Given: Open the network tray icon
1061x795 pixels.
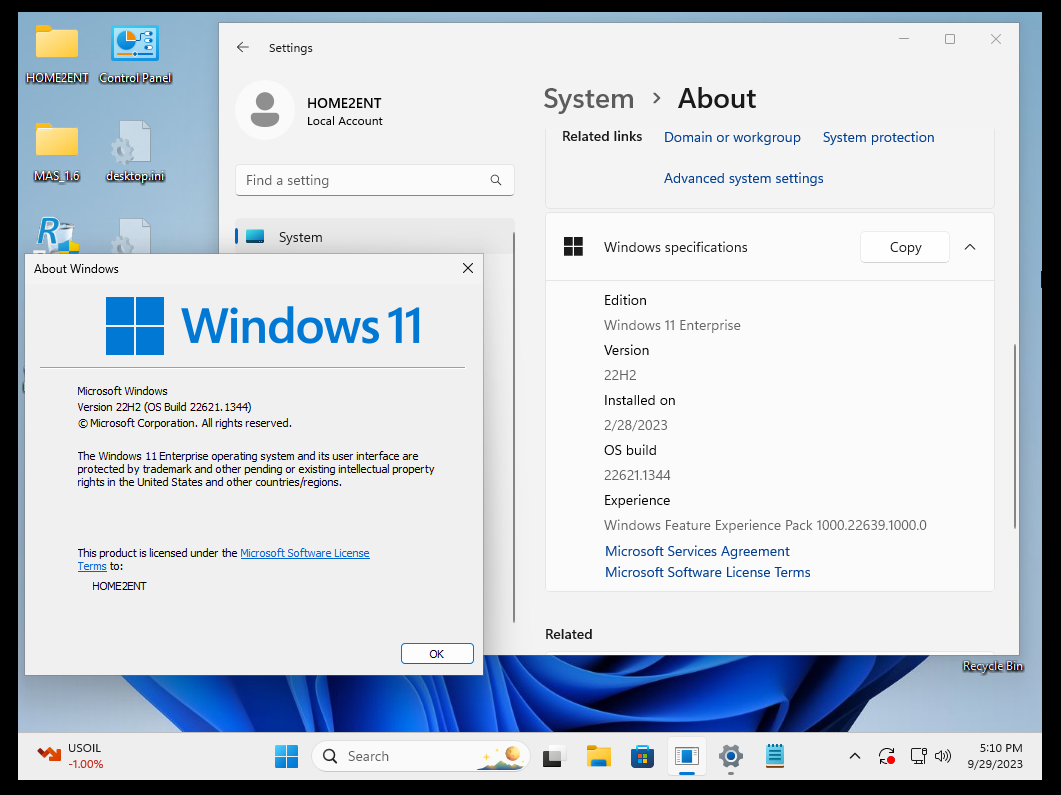Looking at the screenshot, I should pos(918,756).
